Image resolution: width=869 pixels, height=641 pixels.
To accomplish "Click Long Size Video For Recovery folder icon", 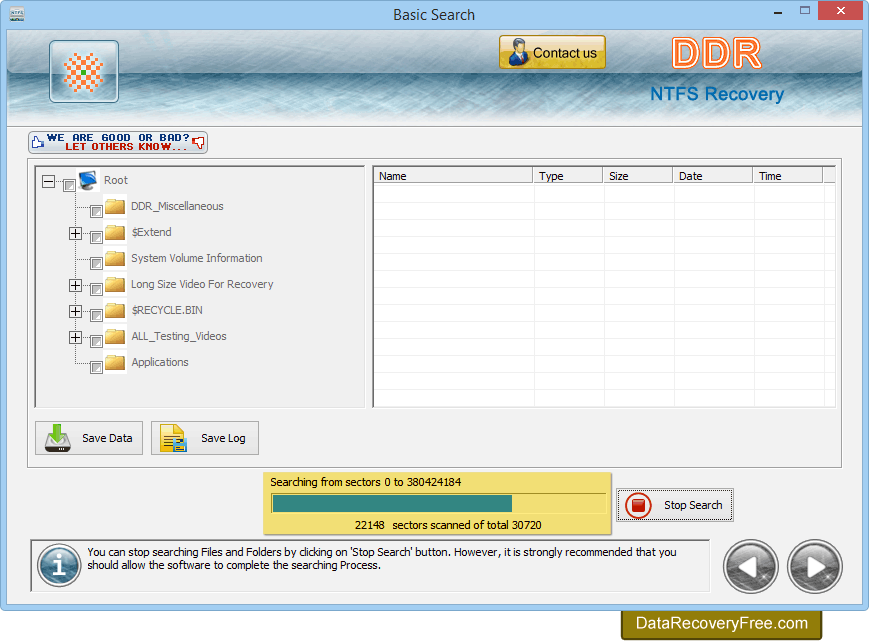I will [x=115, y=284].
